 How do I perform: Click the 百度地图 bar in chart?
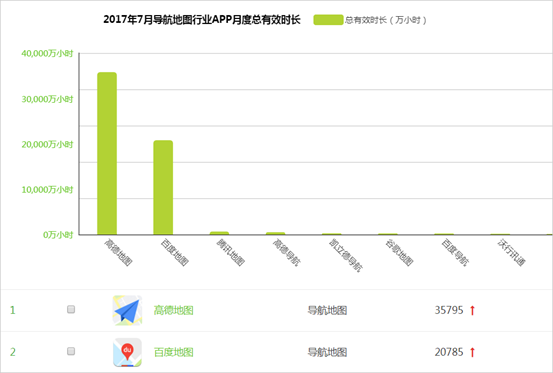point(163,187)
